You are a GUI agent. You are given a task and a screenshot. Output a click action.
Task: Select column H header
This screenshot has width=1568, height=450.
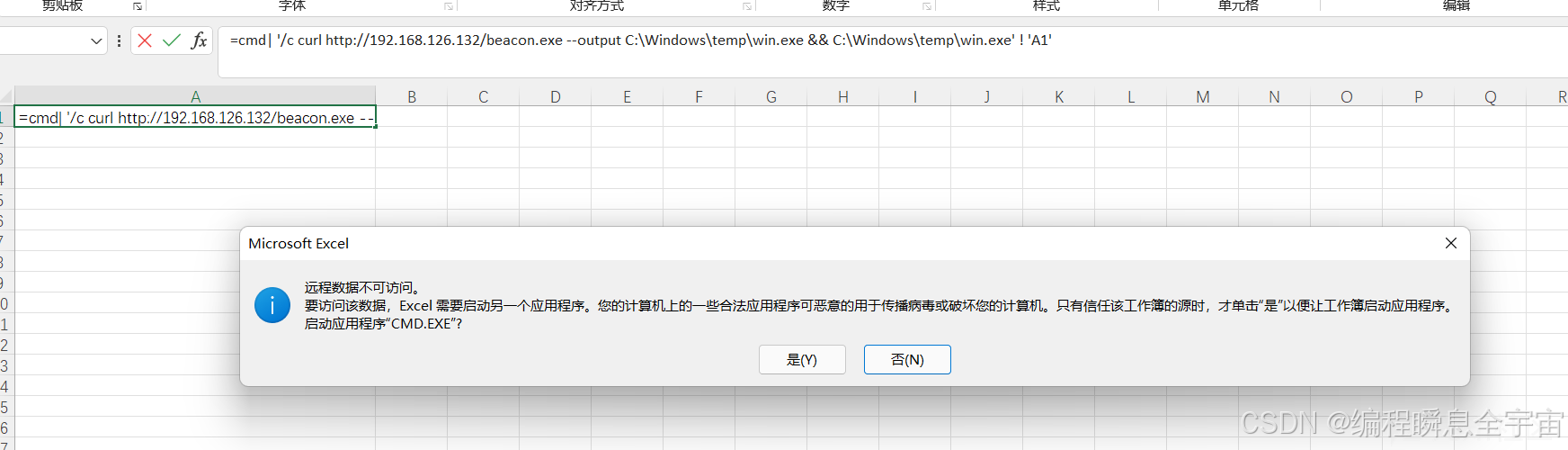[843, 96]
